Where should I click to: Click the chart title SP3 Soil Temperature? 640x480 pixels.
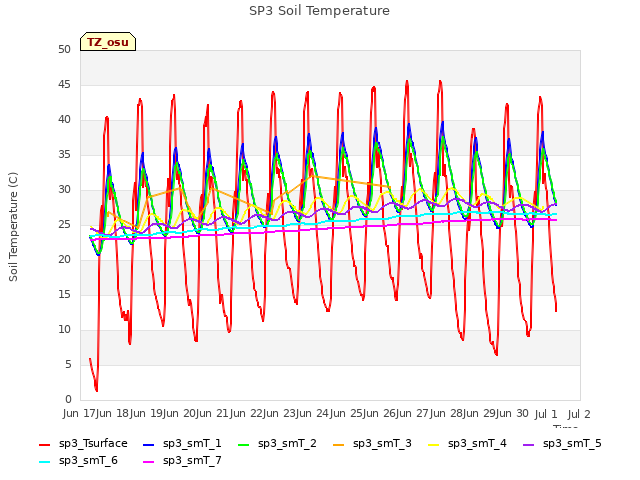(x=319, y=11)
